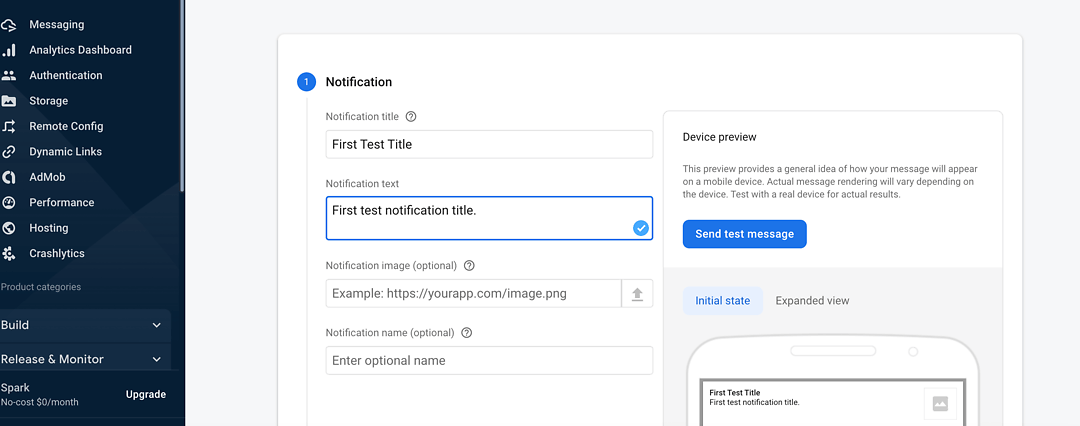The height and width of the screenshot is (426, 1080).
Task: Open Messaging from the sidebar icon
Action: [x=8, y=25]
